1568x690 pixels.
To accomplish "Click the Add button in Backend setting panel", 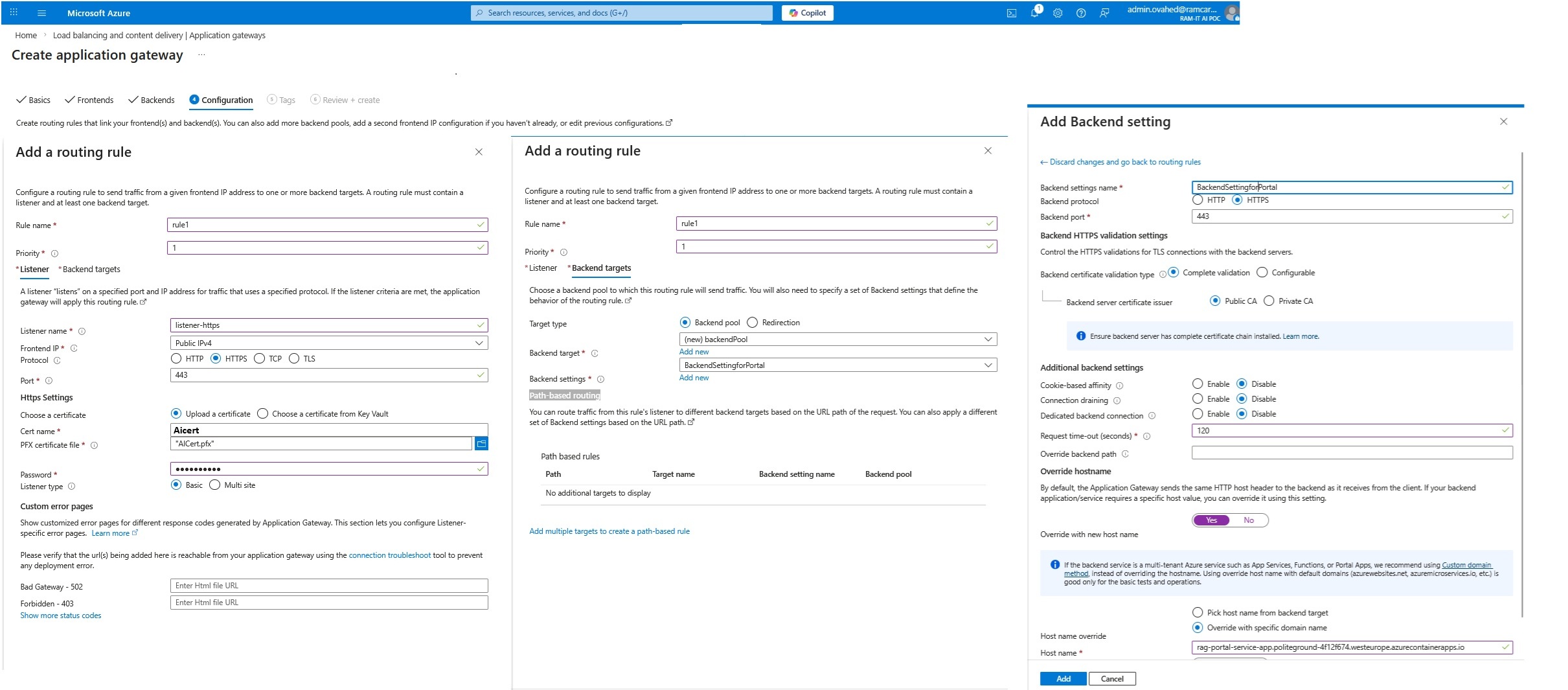I will coord(1063,678).
